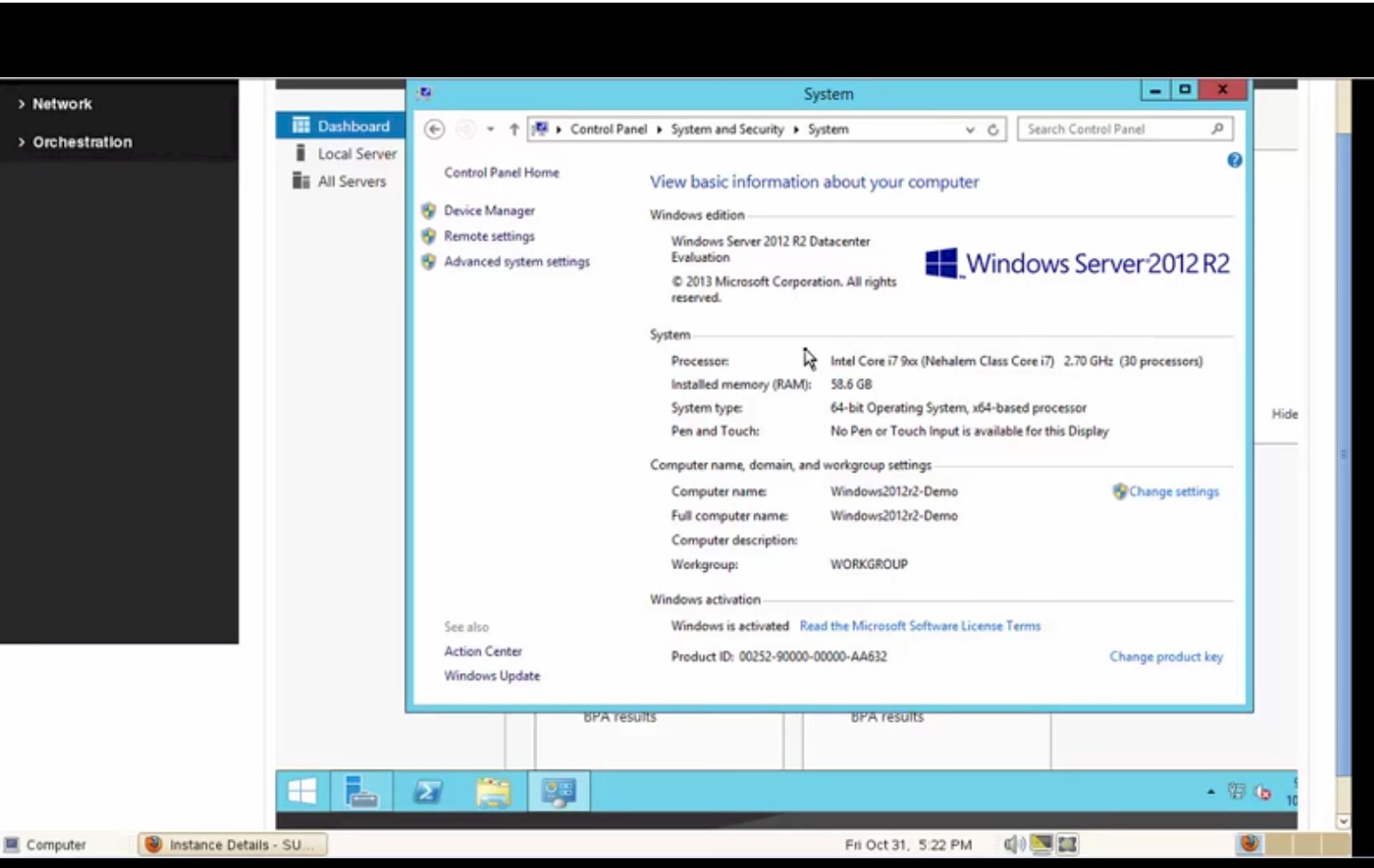Click the WORKGROUP value
Image resolution: width=1374 pixels, height=868 pixels.
[x=868, y=564]
